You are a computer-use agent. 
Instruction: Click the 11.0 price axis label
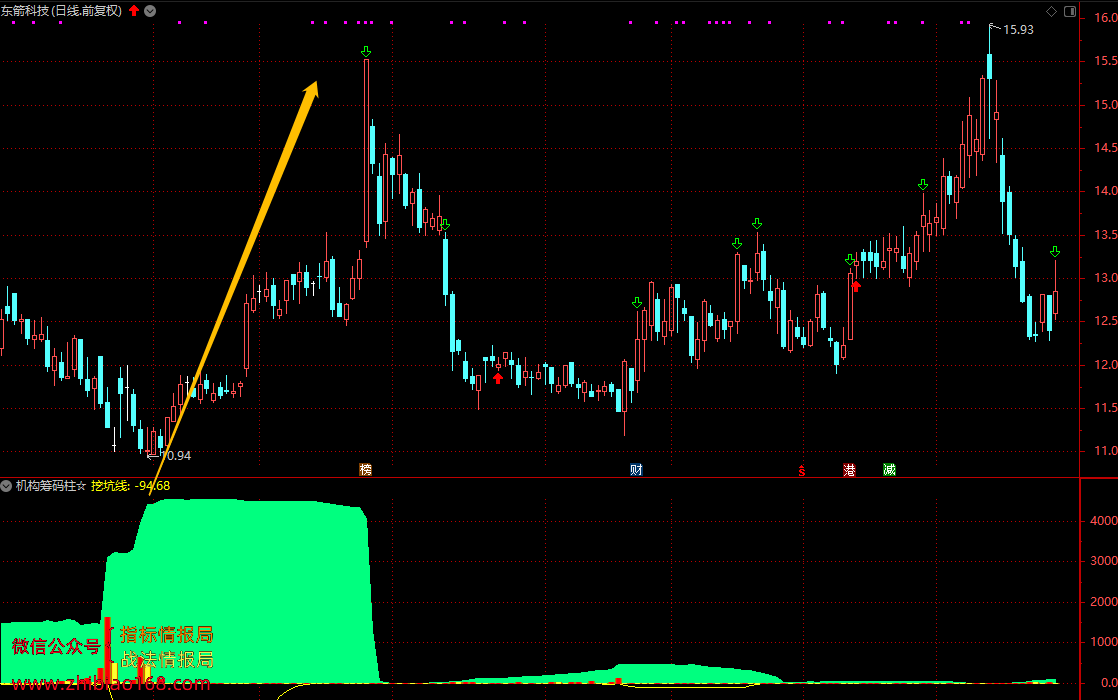pos(1106,451)
